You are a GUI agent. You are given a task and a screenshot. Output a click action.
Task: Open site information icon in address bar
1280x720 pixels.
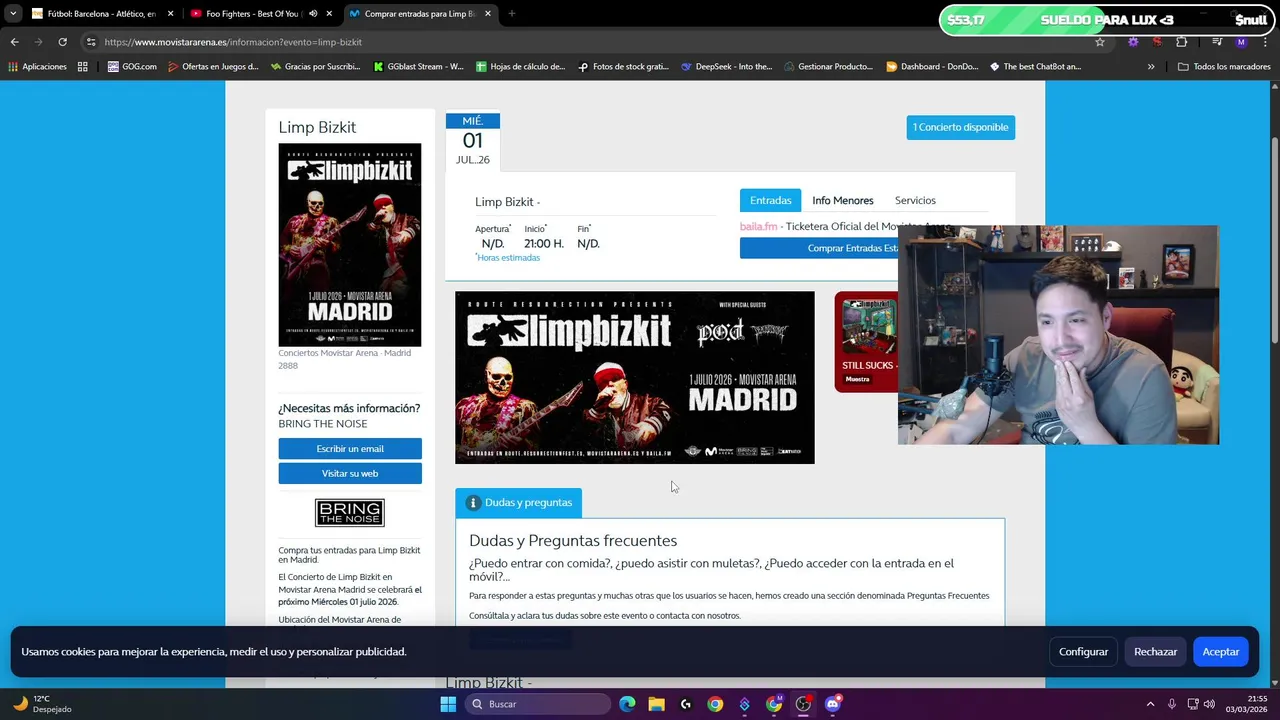pyautogui.click(x=91, y=42)
